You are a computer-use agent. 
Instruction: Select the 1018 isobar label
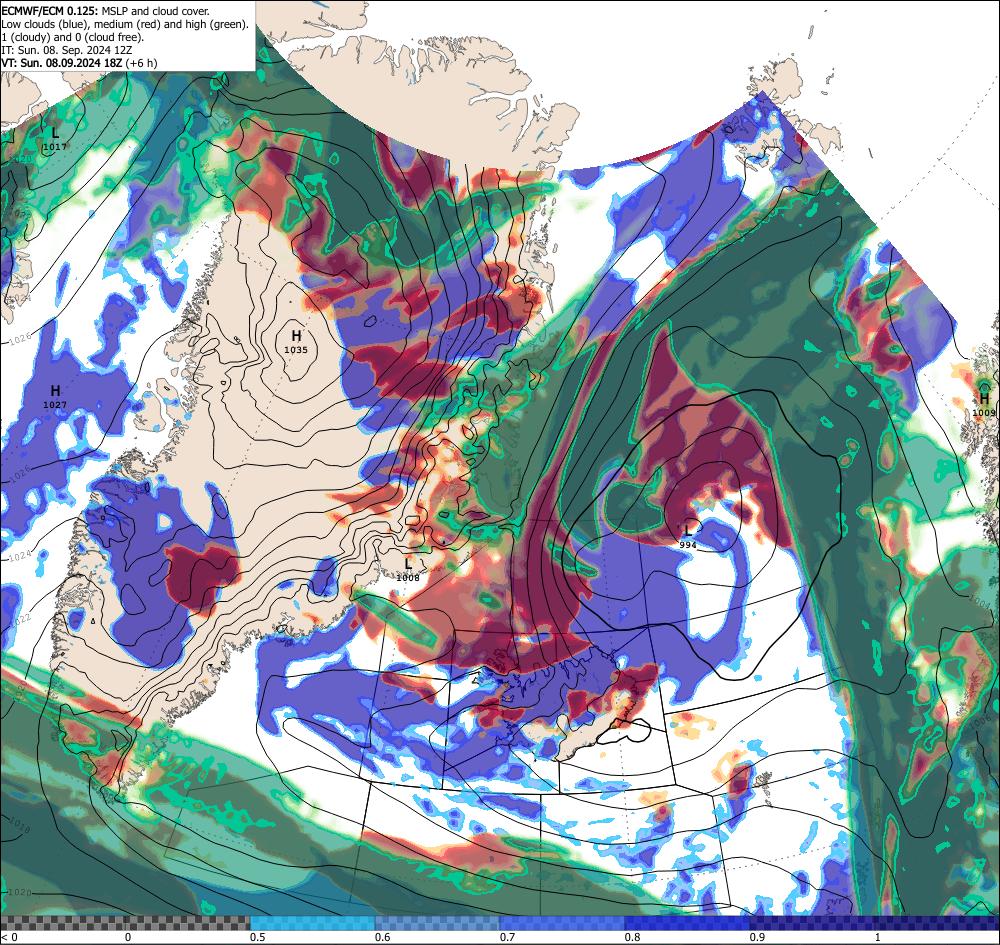[20, 827]
